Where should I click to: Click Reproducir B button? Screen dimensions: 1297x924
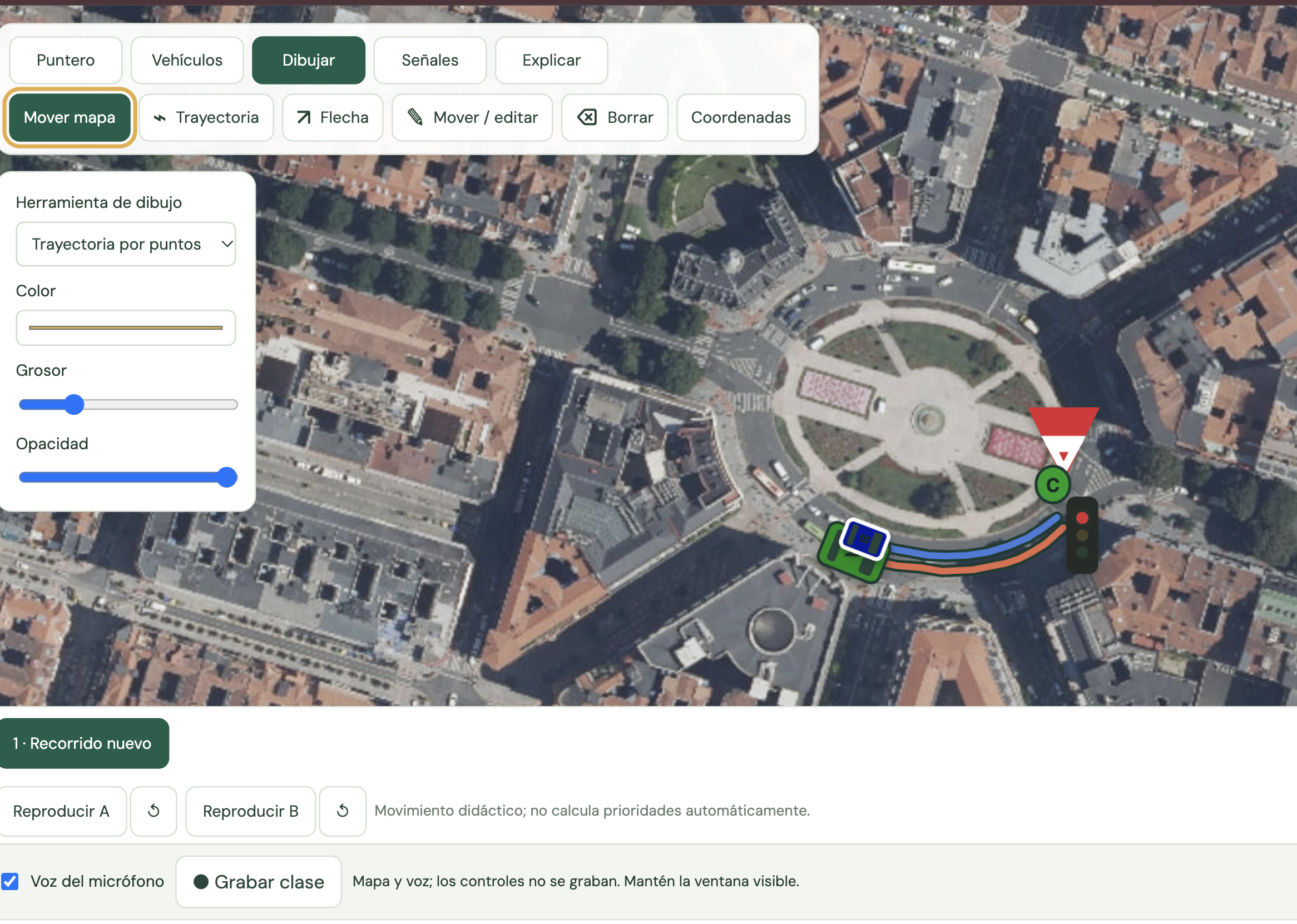tap(250, 811)
